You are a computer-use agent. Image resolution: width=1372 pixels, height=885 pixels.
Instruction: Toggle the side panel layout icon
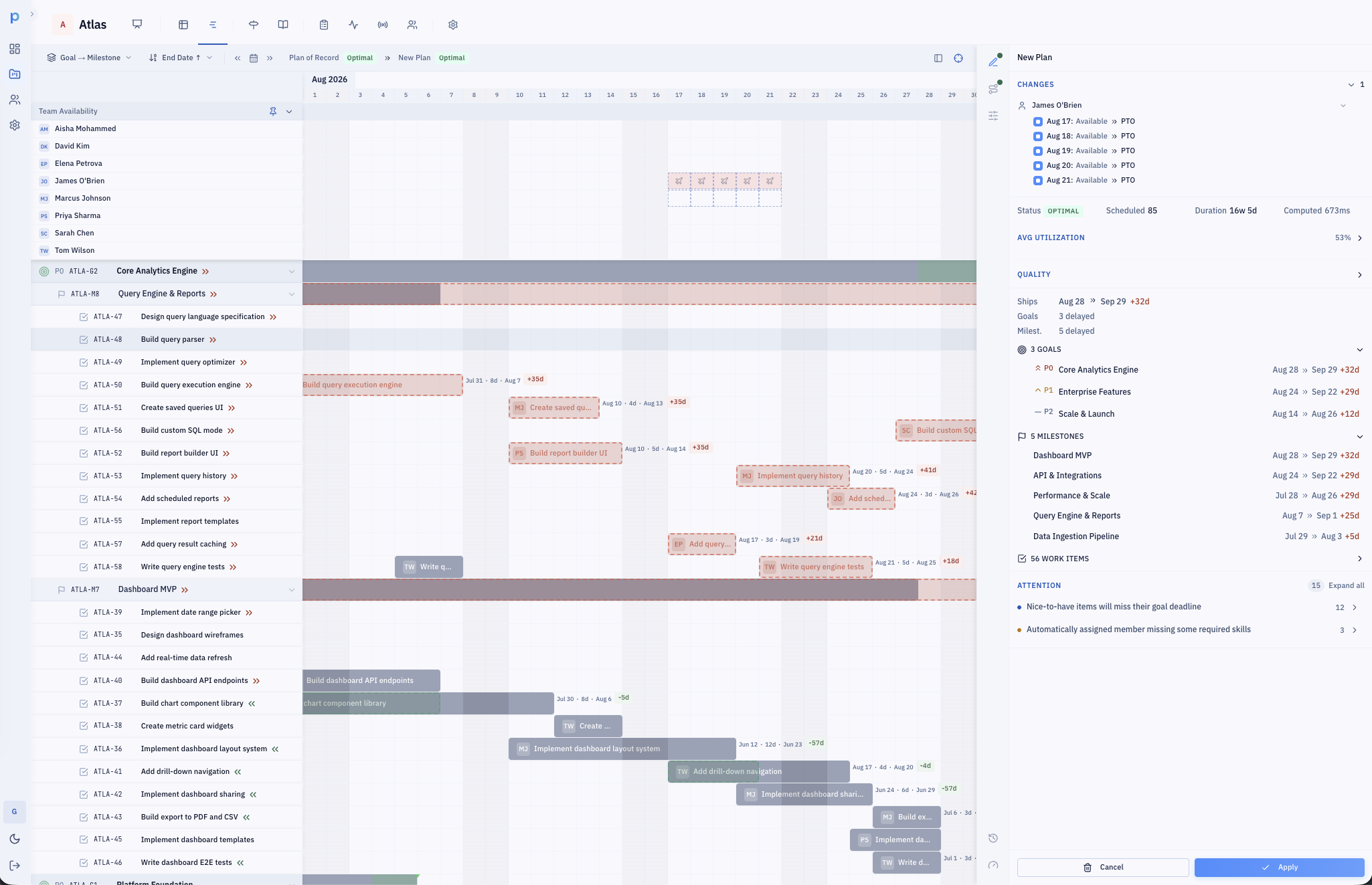point(938,58)
